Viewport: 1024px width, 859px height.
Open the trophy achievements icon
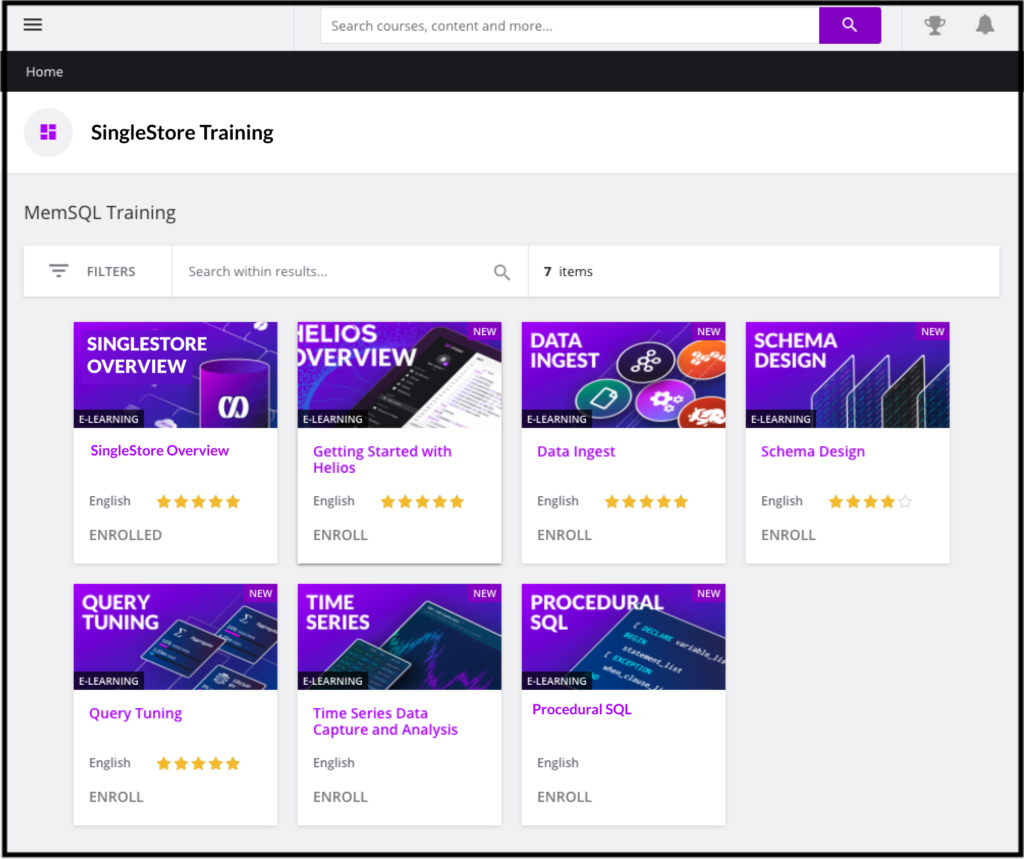pos(934,25)
